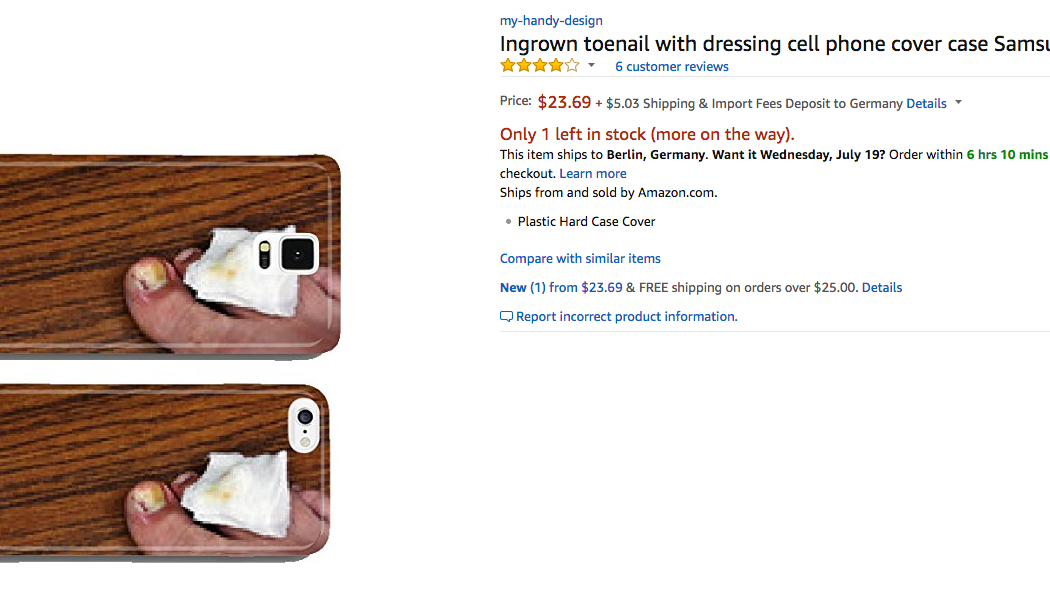Open the my-handy-design brand link
This screenshot has width=1050, height=591.
pyautogui.click(x=551, y=20)
